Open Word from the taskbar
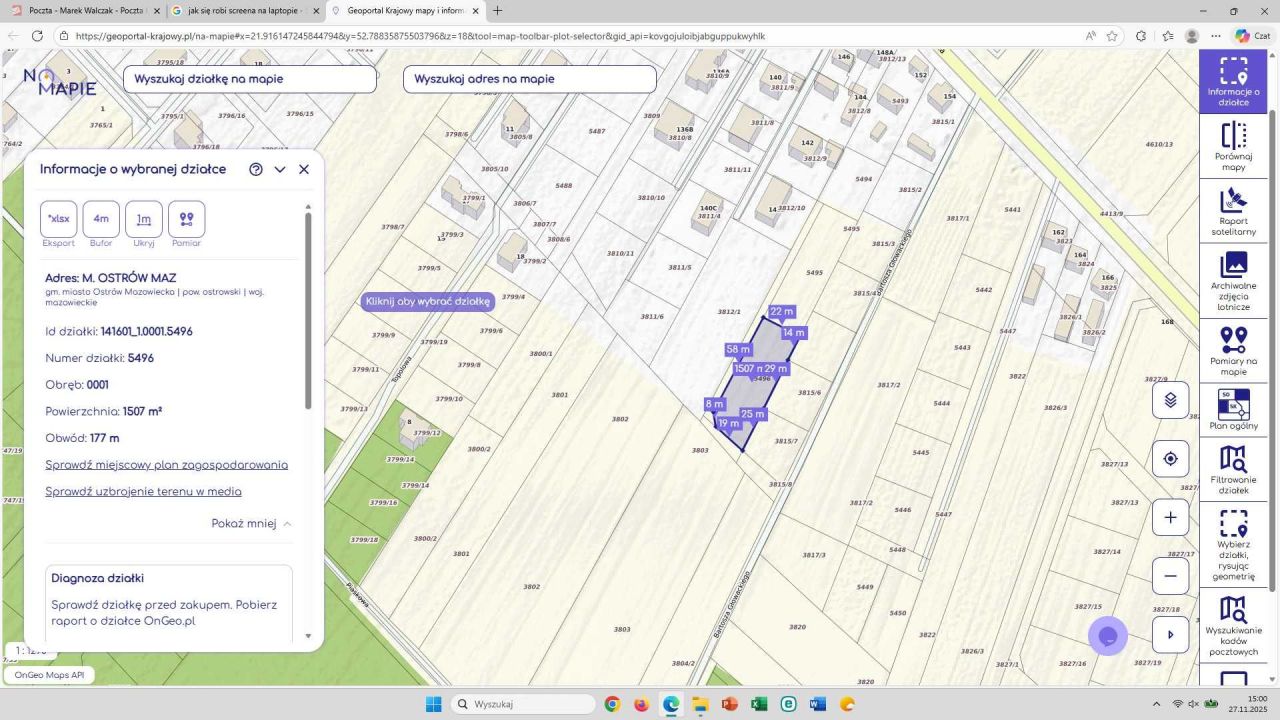The height and width of the screenshot is (720, 1280). 818,704
